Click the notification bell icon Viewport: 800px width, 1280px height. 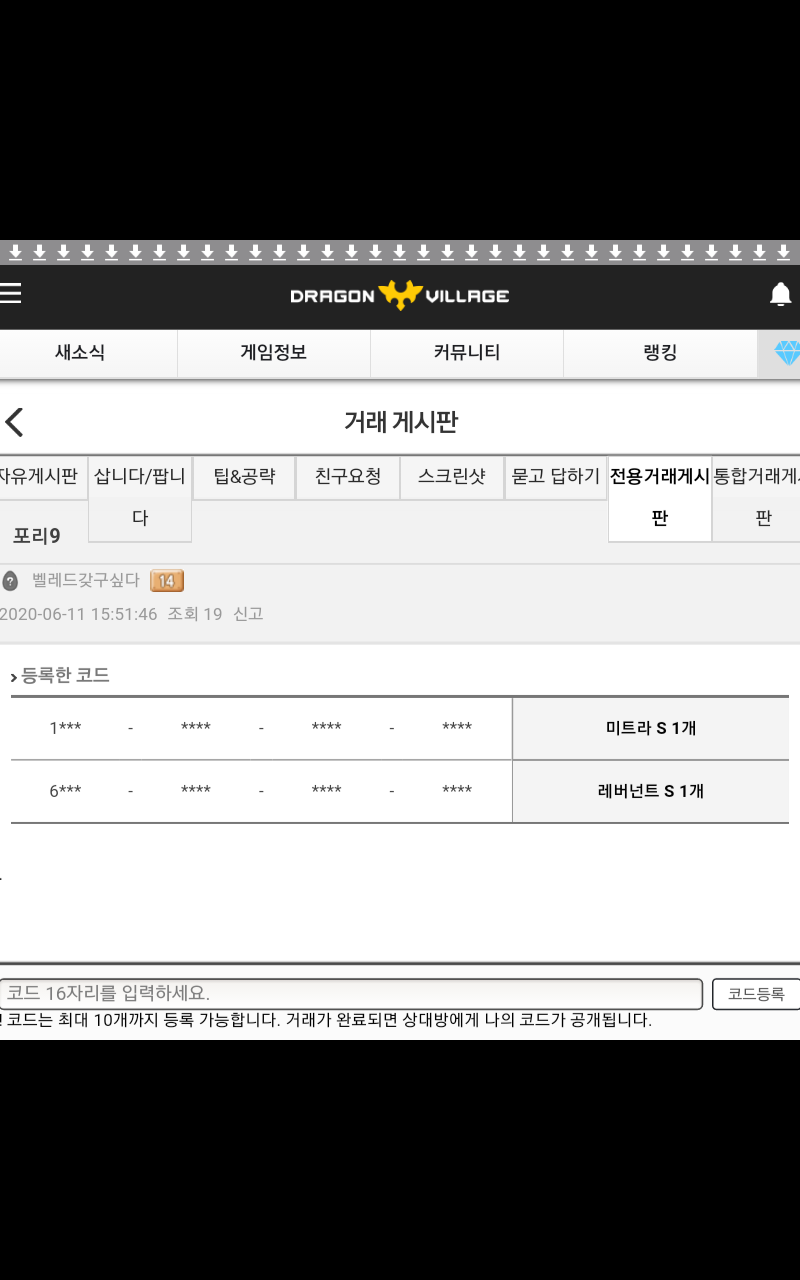click(780, 294)
